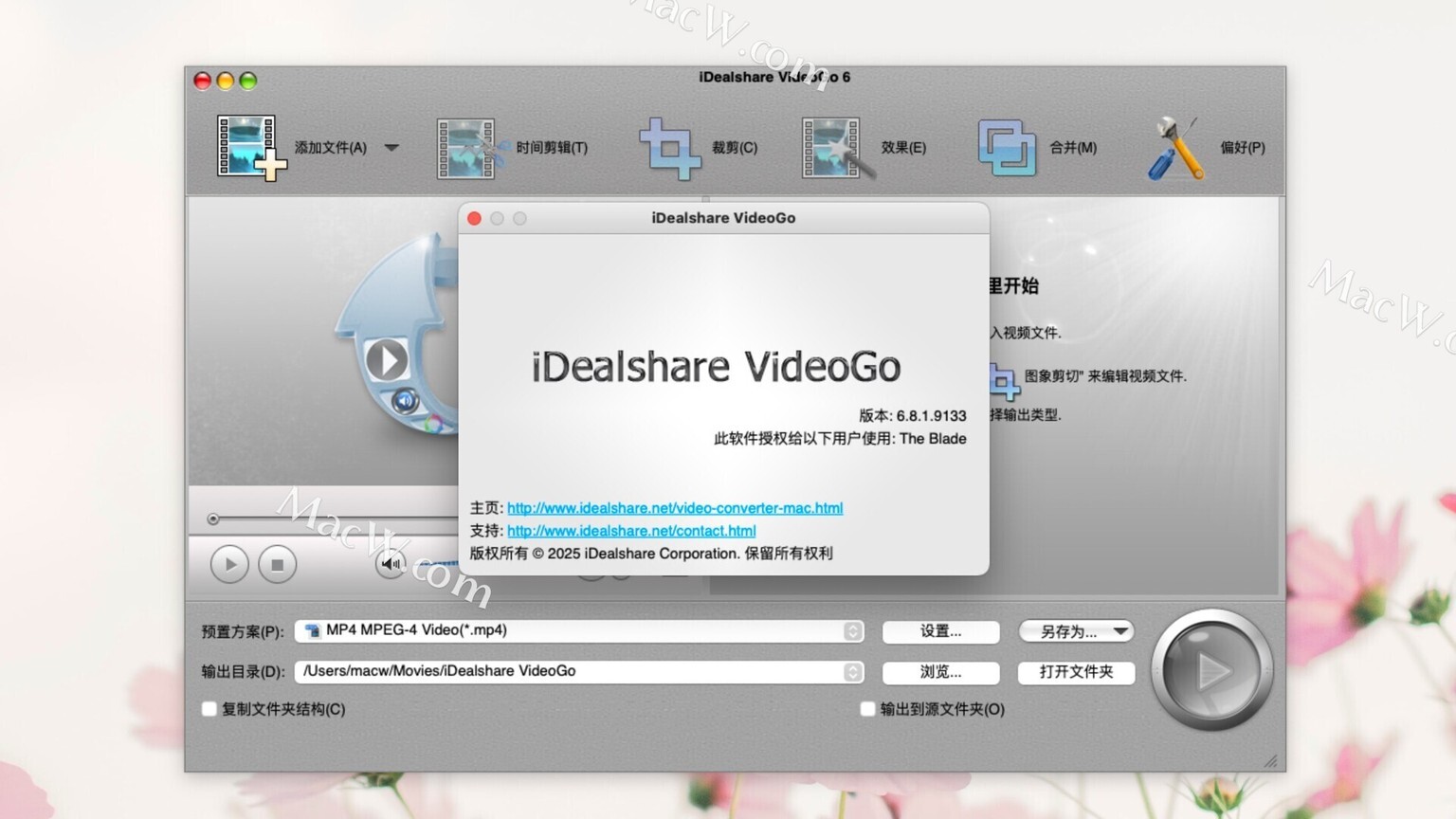This screenshot has width=1456, height=819.
Task: Close the iDealshare VideoGo about dialog
Action: tap(474, 218)
